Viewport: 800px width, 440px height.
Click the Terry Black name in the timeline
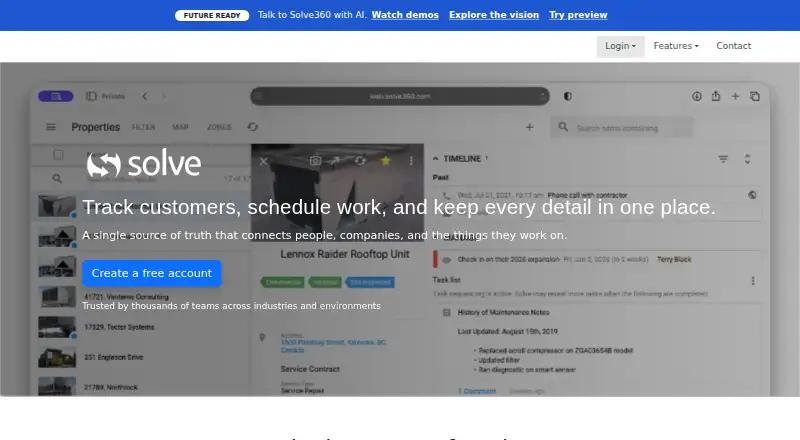[674, 259]
